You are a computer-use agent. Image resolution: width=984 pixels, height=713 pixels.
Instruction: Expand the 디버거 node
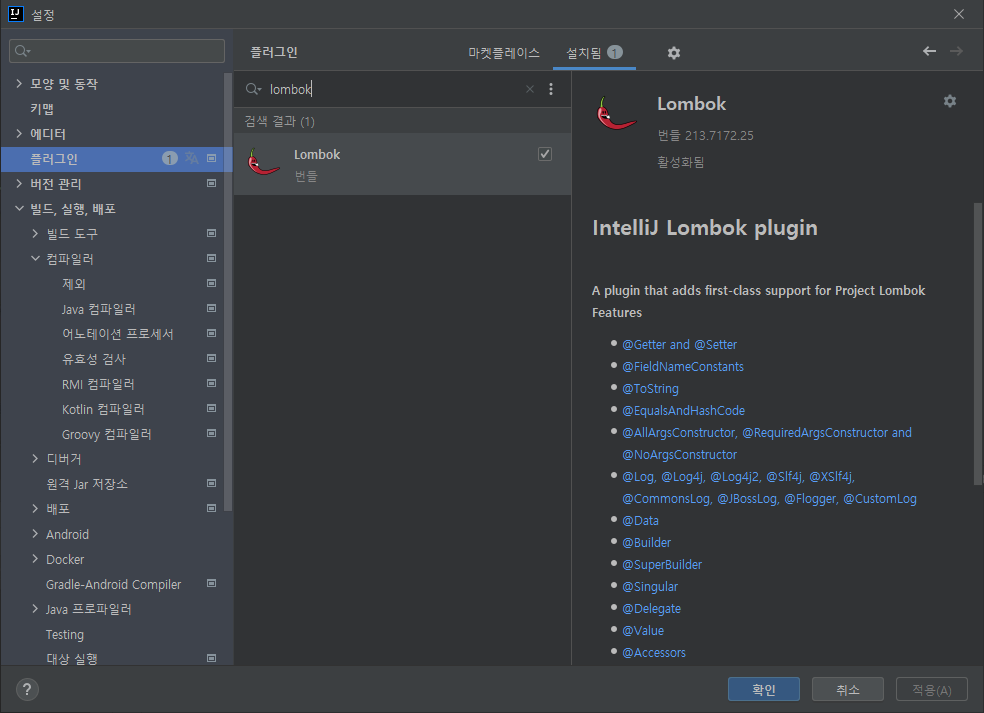[x=35, y=459]
